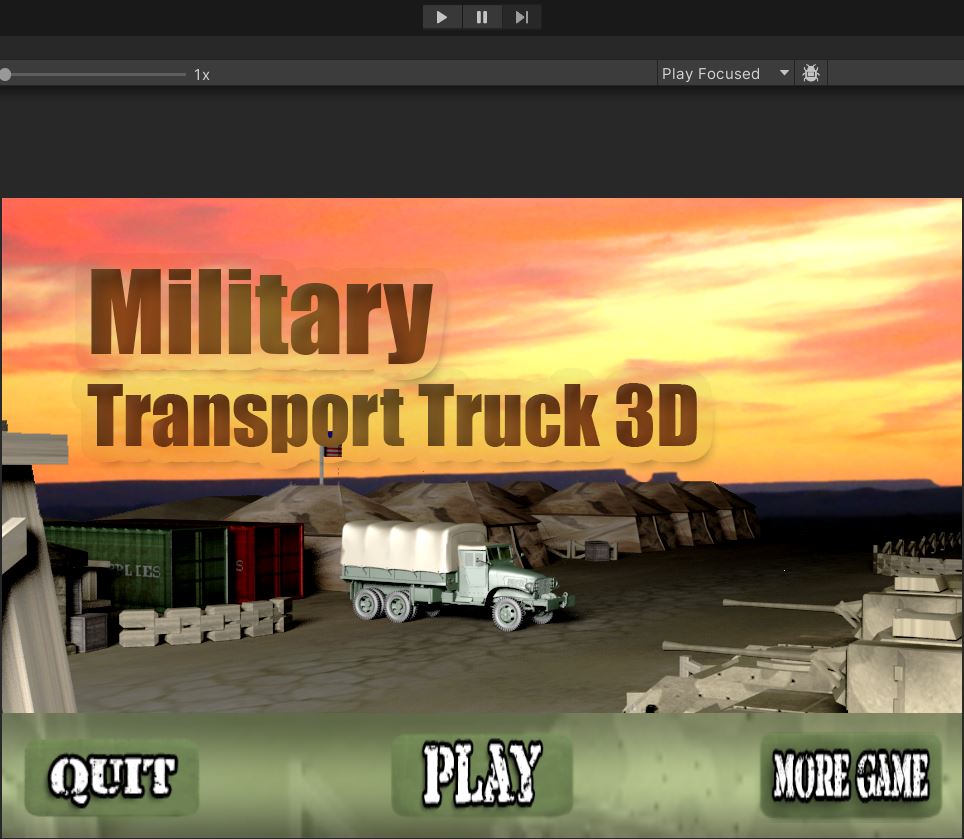The width and height of the screenshot is (964, 839).
Task: Click the game view scale slider handle
Action: pyautogui.click(x=6, y=74)
